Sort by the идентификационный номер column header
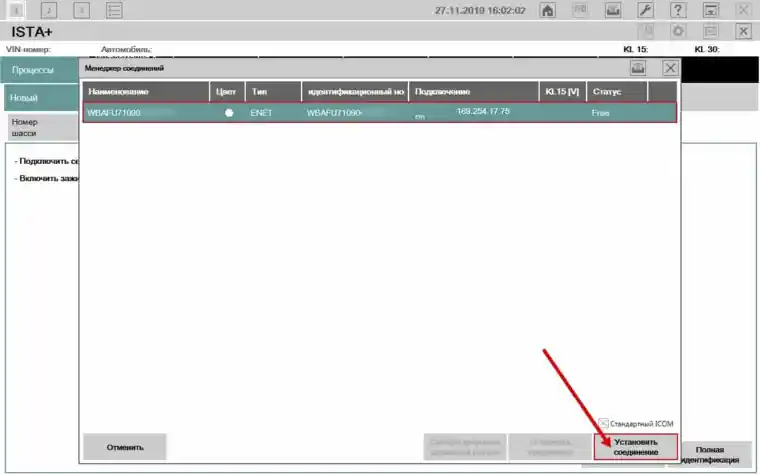The width and height of the screenshot is (760, 475). pyautogui.click(x=355, y=92)
